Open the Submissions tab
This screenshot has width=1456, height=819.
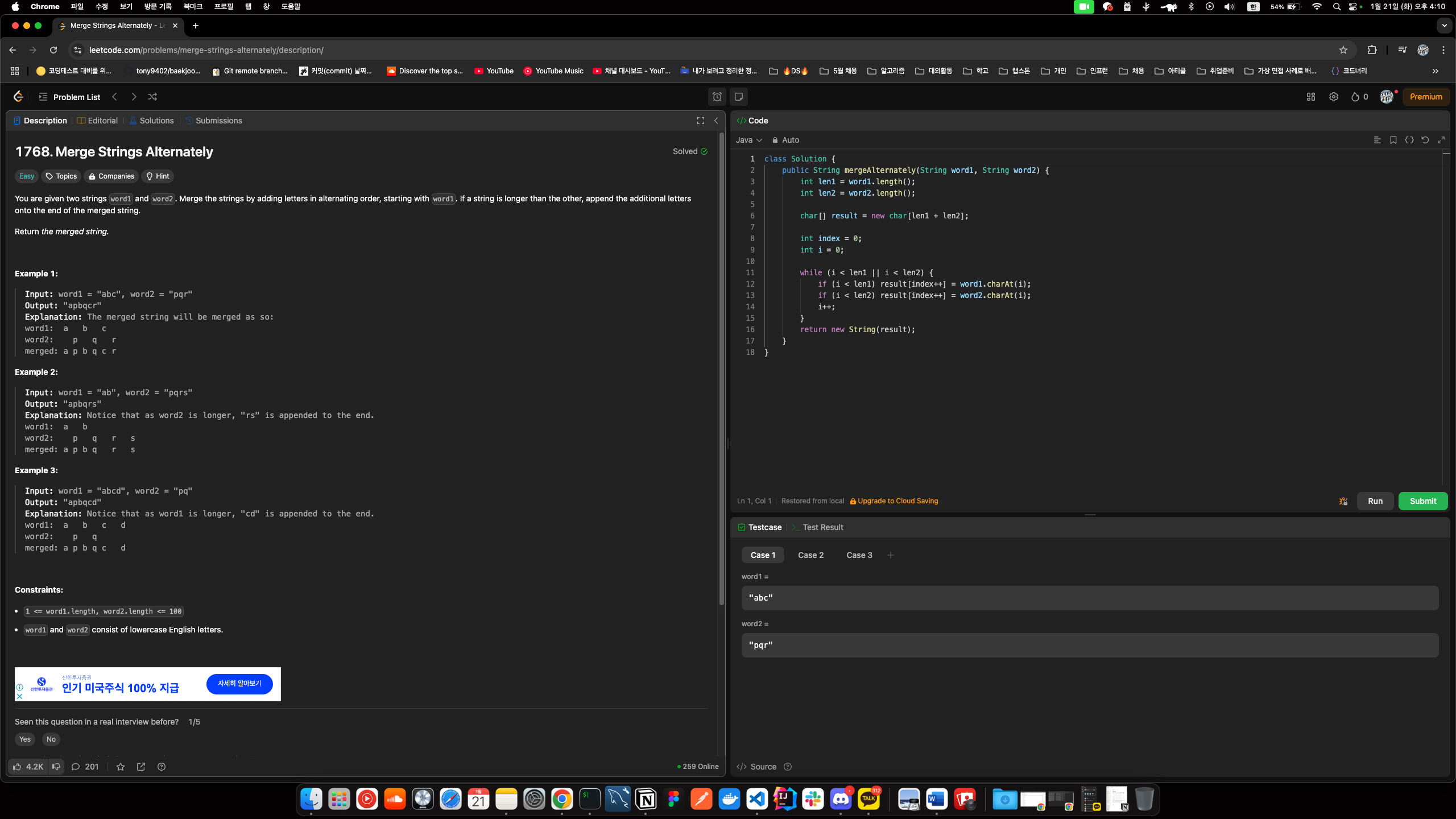[x=214, y=121]
